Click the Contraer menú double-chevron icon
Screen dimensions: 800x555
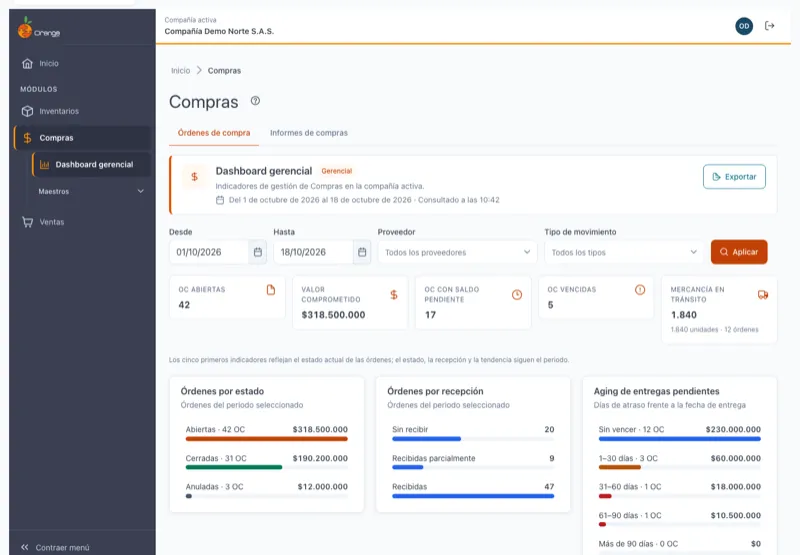(x=24, y=547)
